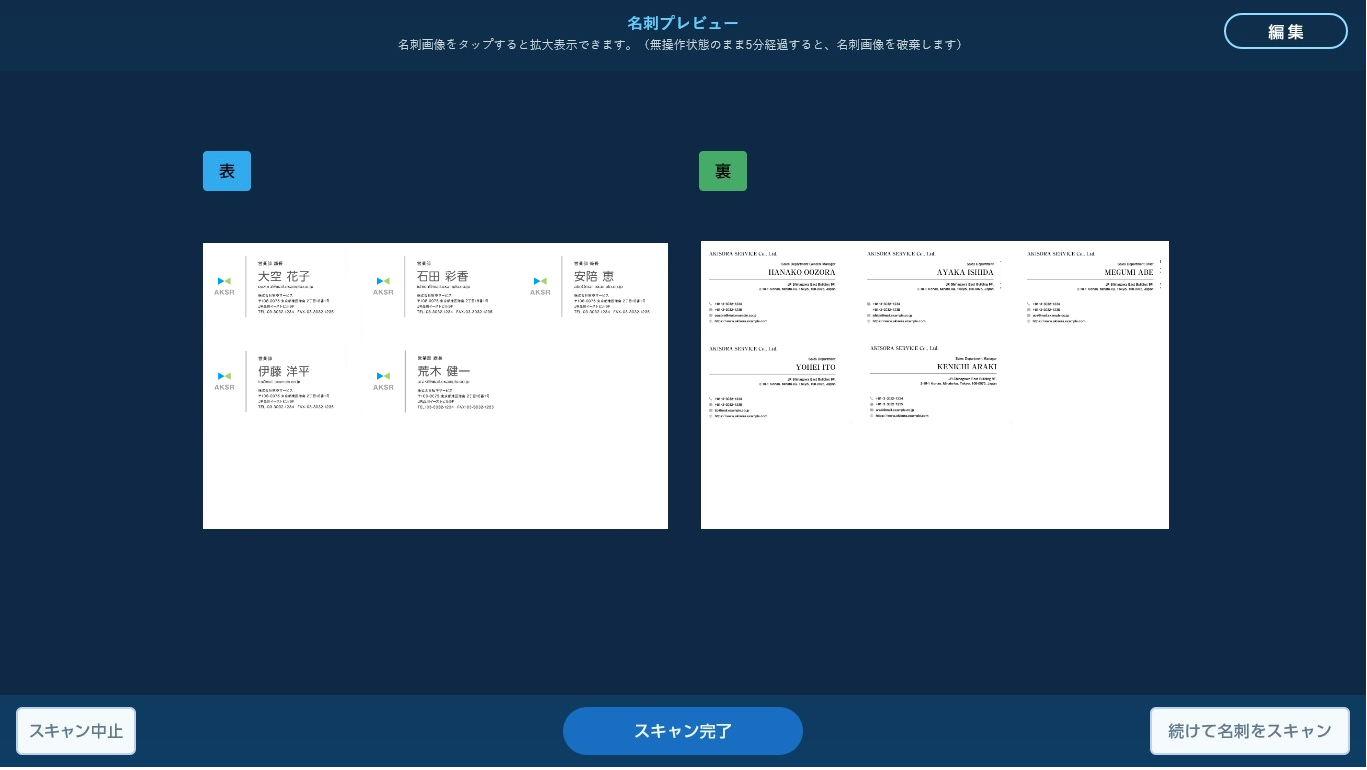1367x770 pixels.
Task: Tap the 荒木 健一 name on front scan
Action: [x=443, y=371]
